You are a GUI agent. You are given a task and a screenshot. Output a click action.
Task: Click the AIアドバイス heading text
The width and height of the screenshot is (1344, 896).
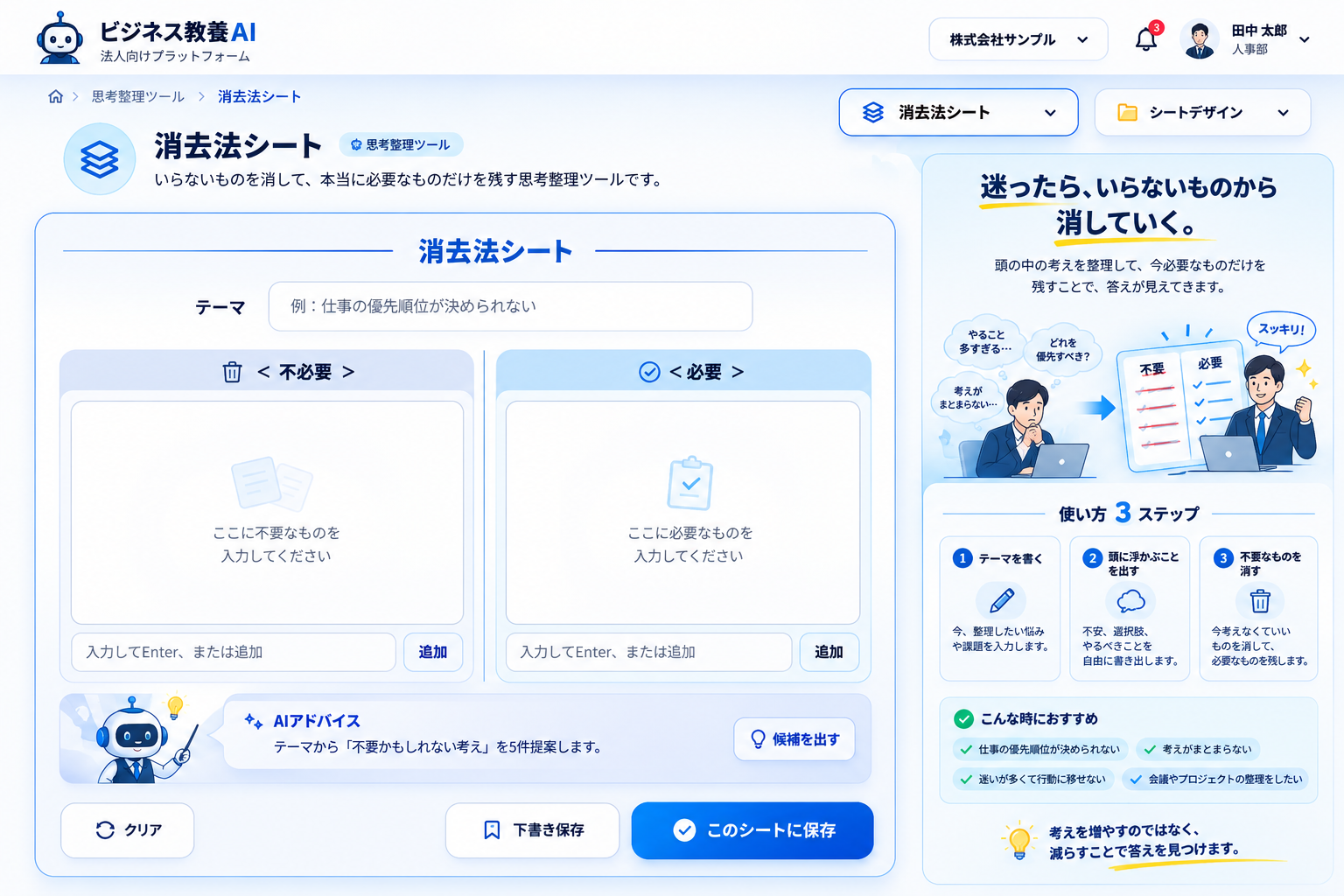317,721
